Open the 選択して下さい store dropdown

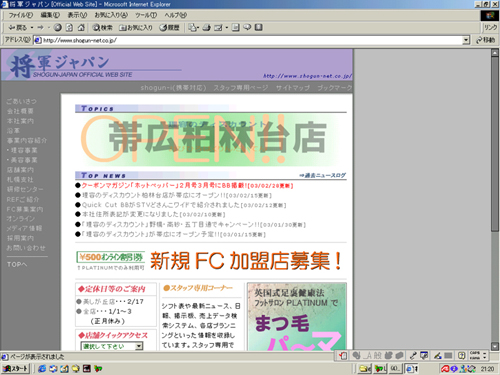112,346
